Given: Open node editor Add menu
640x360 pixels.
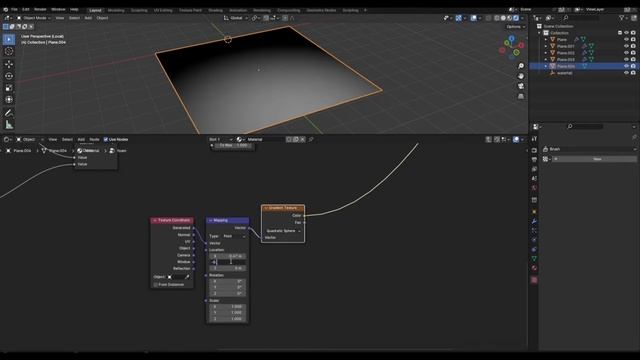Looking at the screenshot, I should coord(81,140).
